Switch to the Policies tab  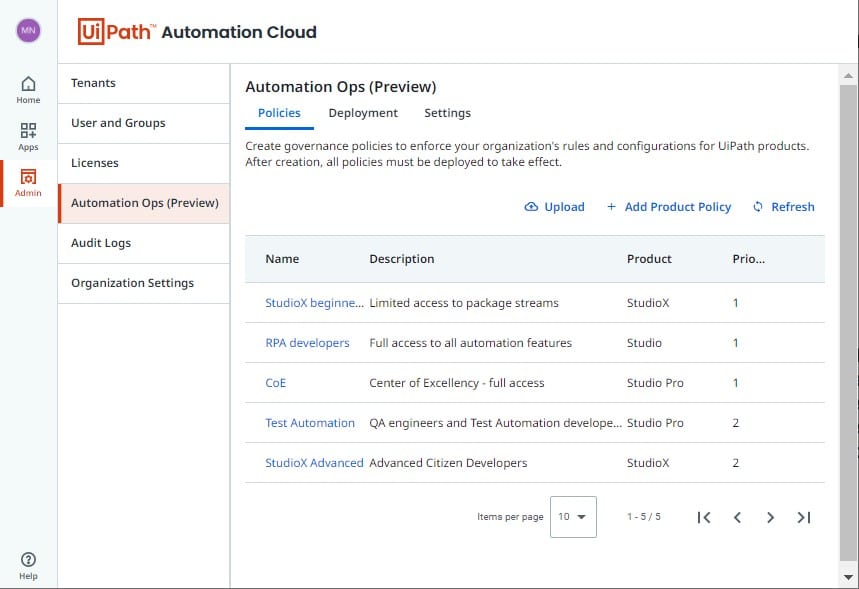pyautogui.click(x=279, y=113)
